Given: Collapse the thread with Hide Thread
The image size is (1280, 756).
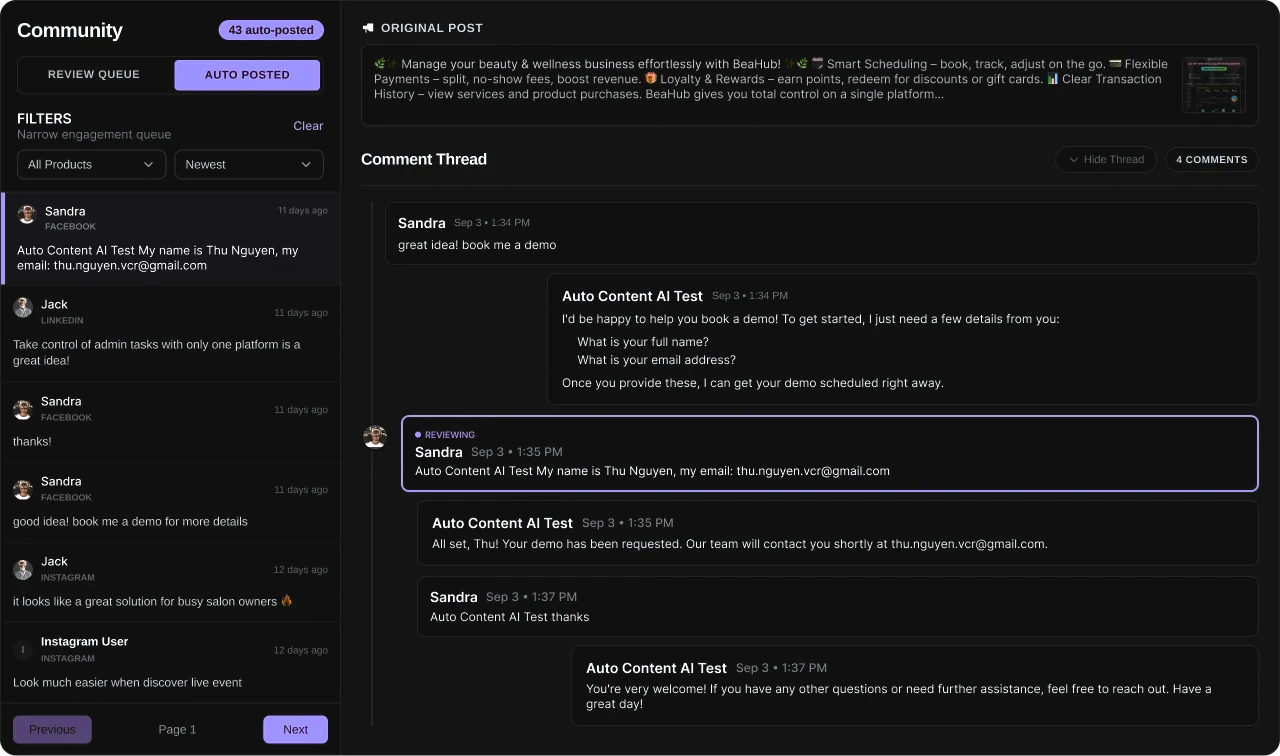Looking at the screenshot, I should pyautogui.click(x=1106, y=159).
